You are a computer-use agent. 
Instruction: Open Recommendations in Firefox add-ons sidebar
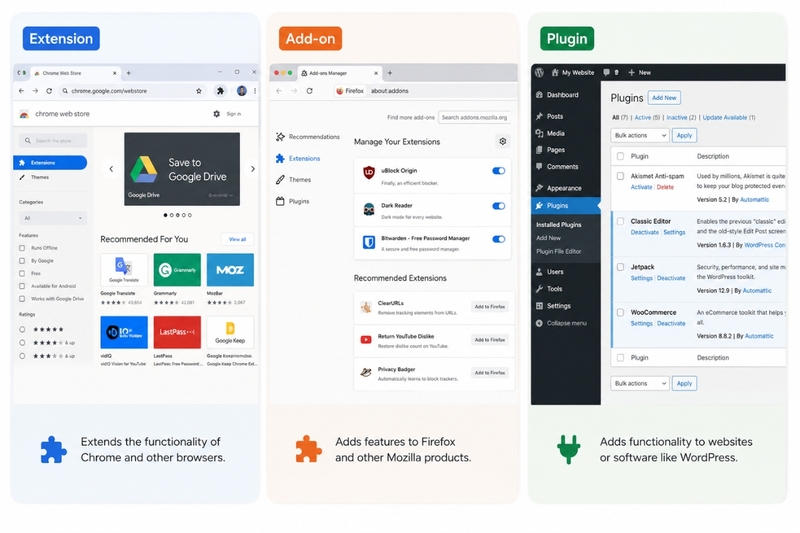[x=308, y=137]
